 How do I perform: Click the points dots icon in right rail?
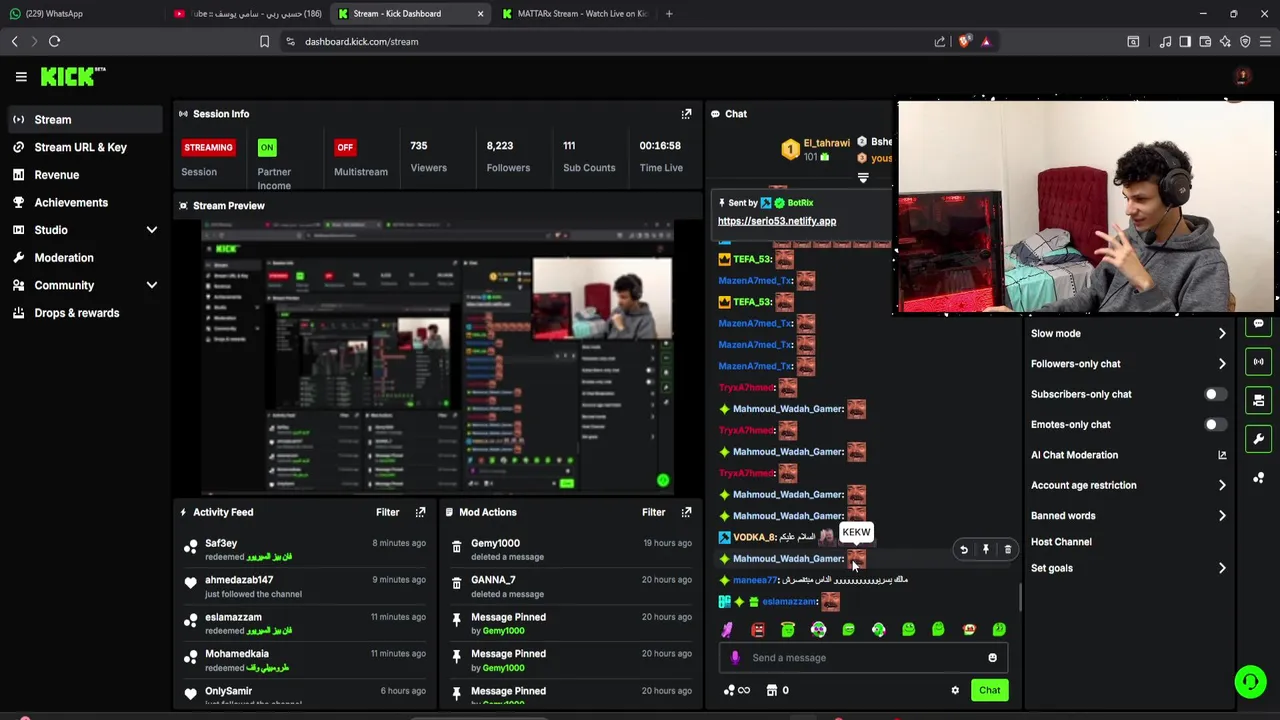tap(1258, 477)
